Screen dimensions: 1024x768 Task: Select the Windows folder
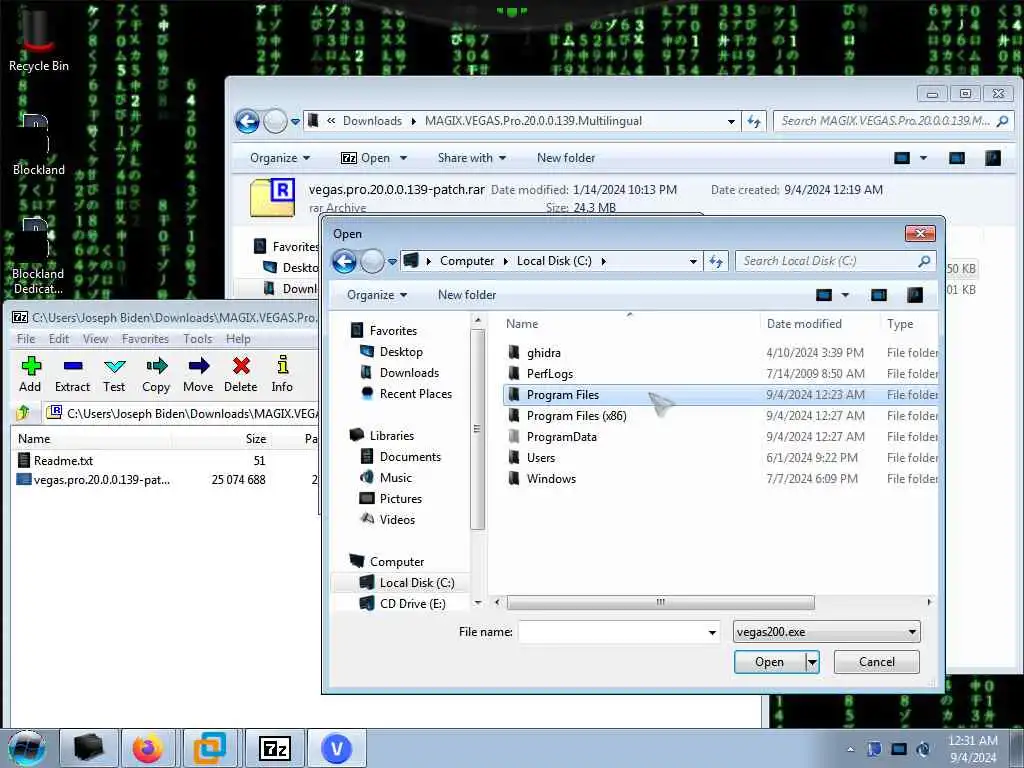coord(721,478)
